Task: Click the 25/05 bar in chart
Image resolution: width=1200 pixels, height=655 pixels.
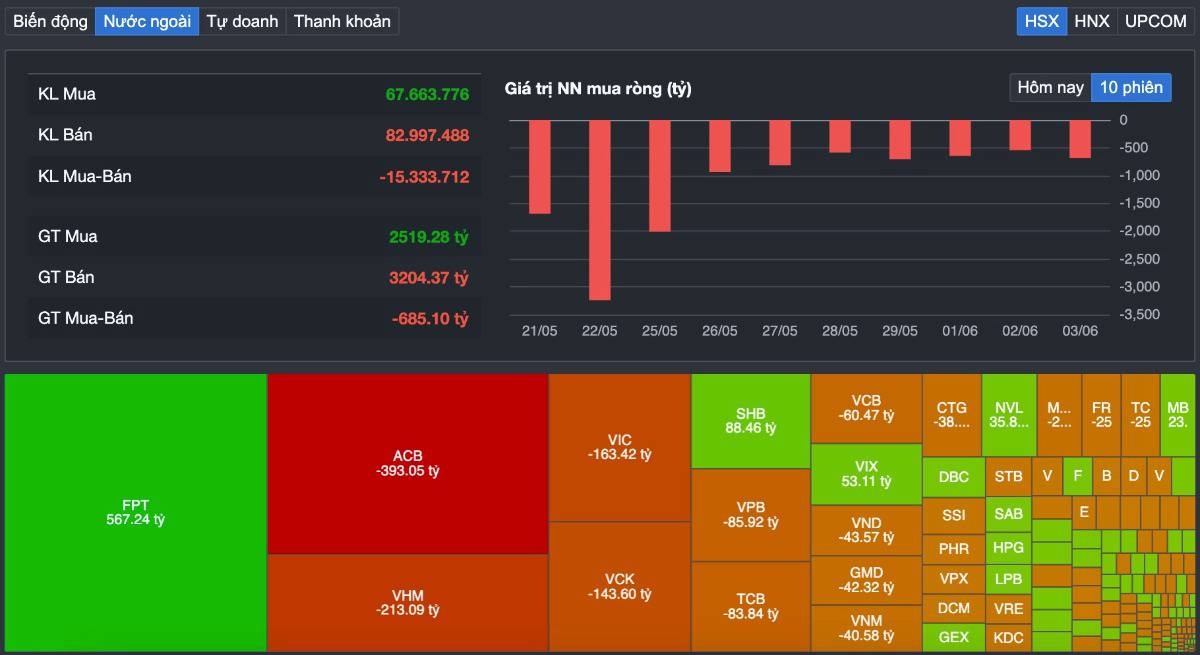Action: 660,176
